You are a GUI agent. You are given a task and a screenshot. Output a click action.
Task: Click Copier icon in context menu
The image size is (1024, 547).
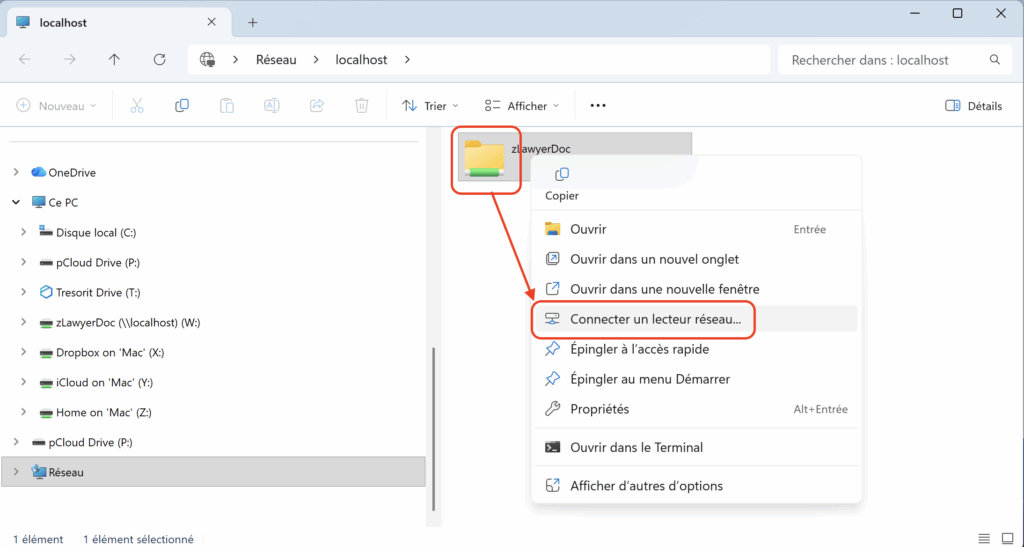pos(561,176)
